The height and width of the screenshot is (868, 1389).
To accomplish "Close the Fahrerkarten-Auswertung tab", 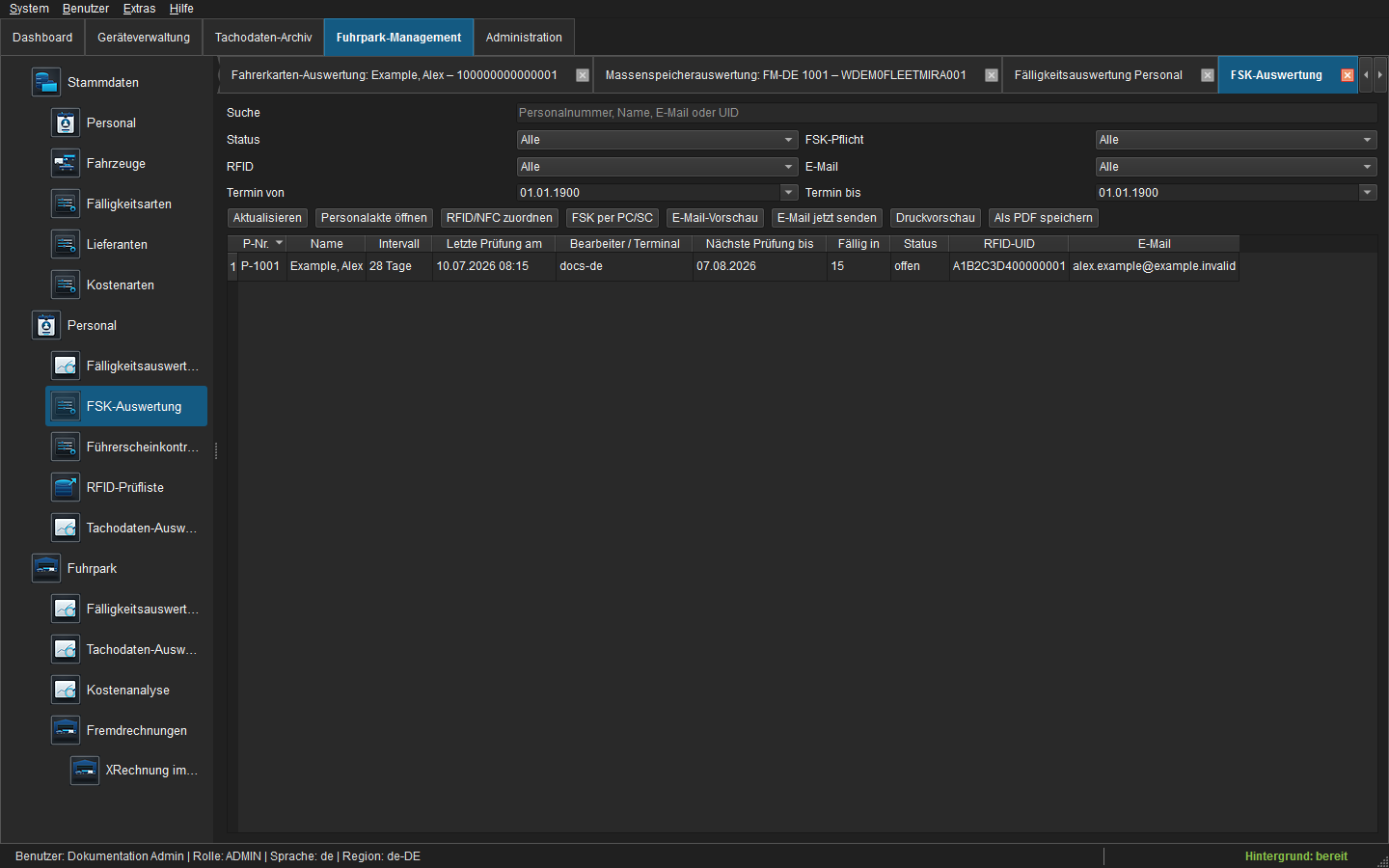I will pos(583,75).
